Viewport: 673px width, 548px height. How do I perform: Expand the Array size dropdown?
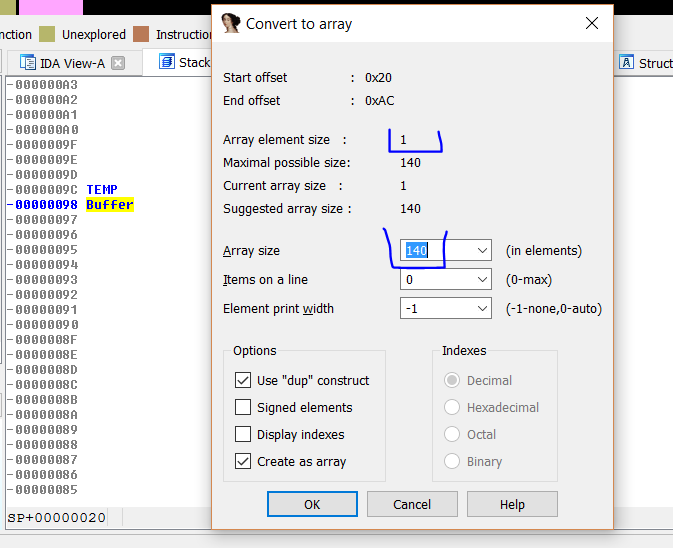tap(483, 251)
